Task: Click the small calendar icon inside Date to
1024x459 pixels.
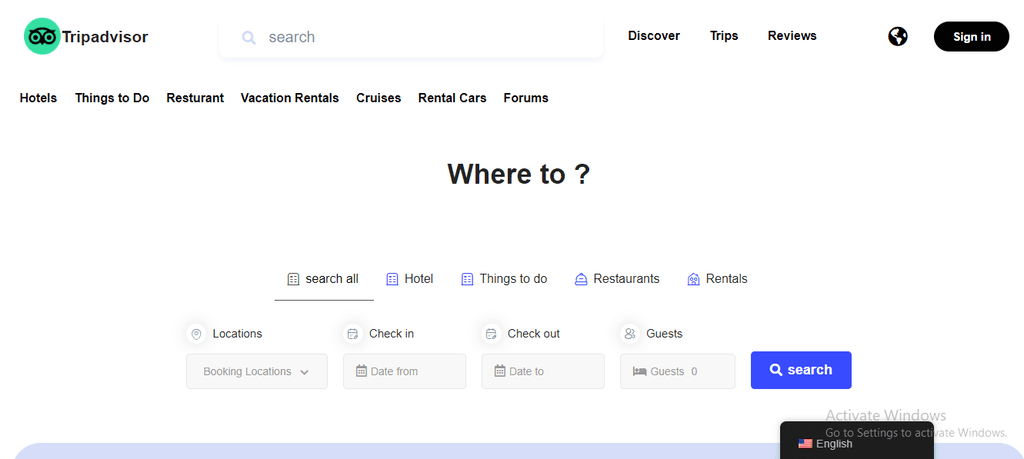Action: click(500, 371)
